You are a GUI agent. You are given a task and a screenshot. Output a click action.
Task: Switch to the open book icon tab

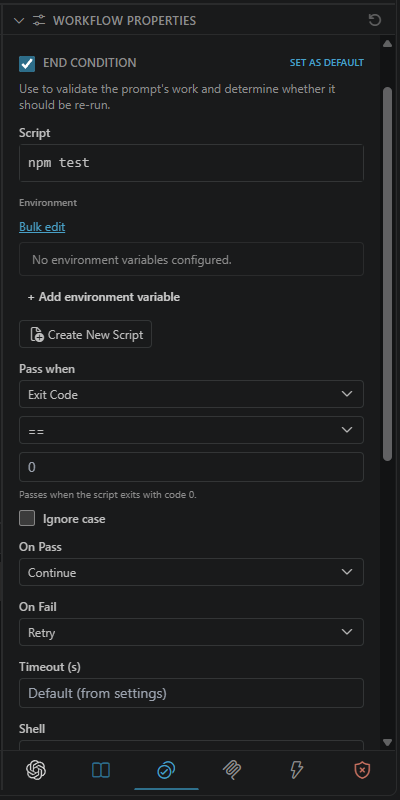[x=101, y=770]
